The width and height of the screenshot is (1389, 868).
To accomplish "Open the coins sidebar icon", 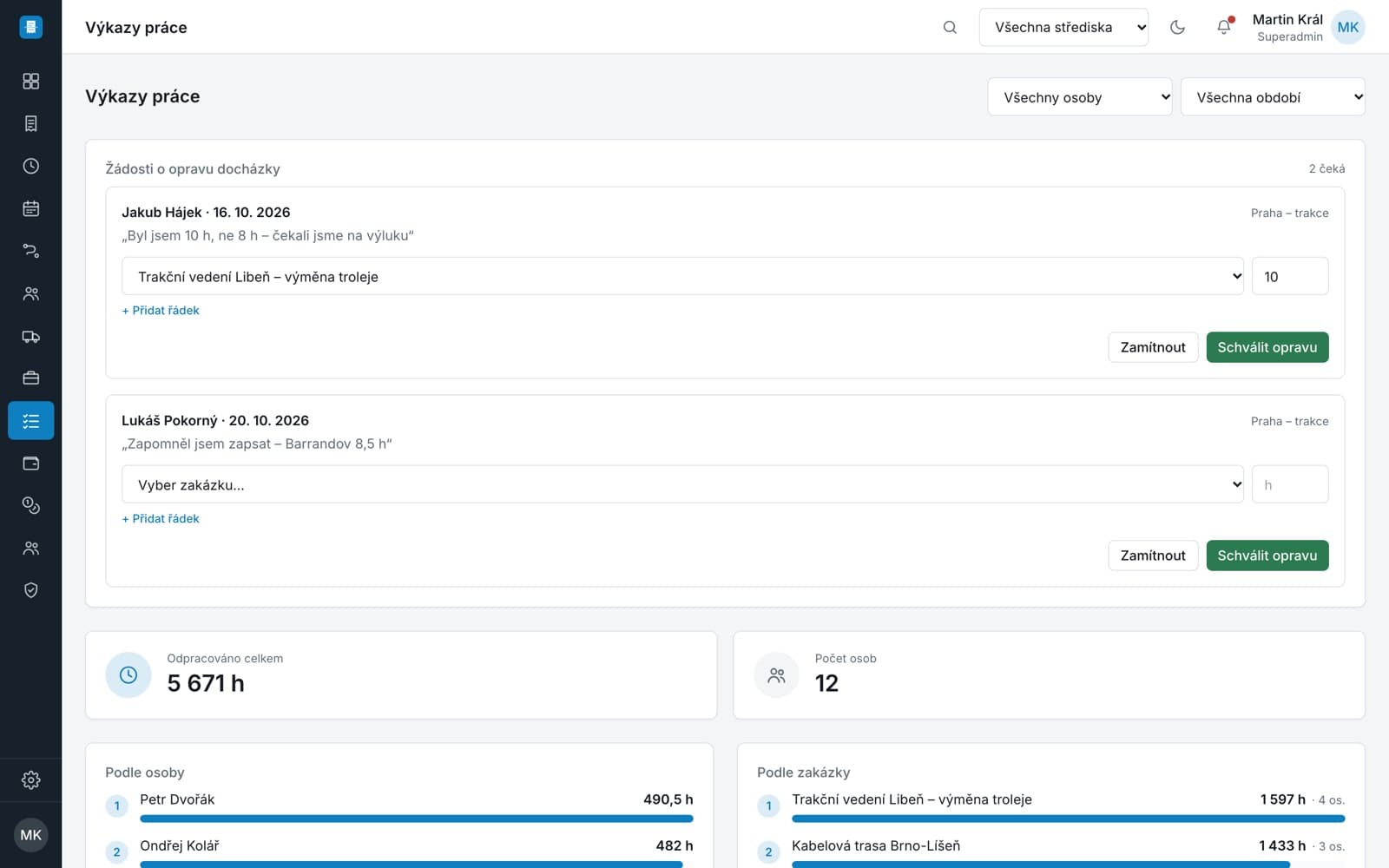I will pyautogui.click(x=30, y=505).
